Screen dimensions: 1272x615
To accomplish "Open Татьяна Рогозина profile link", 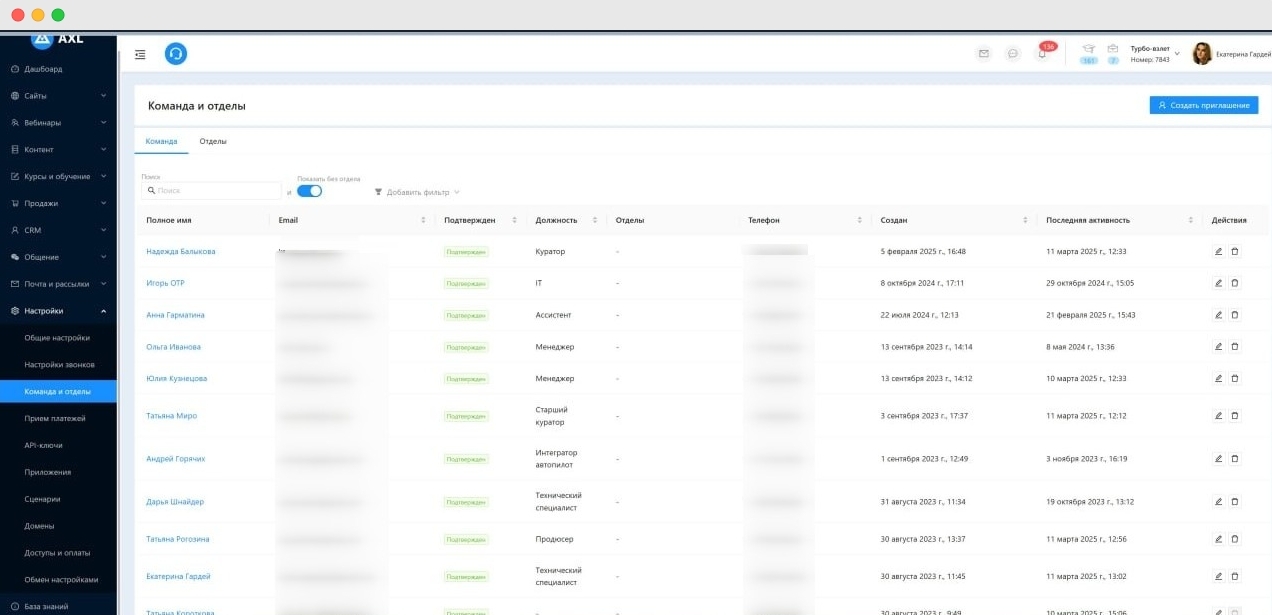I will click(x=177, y=539).
